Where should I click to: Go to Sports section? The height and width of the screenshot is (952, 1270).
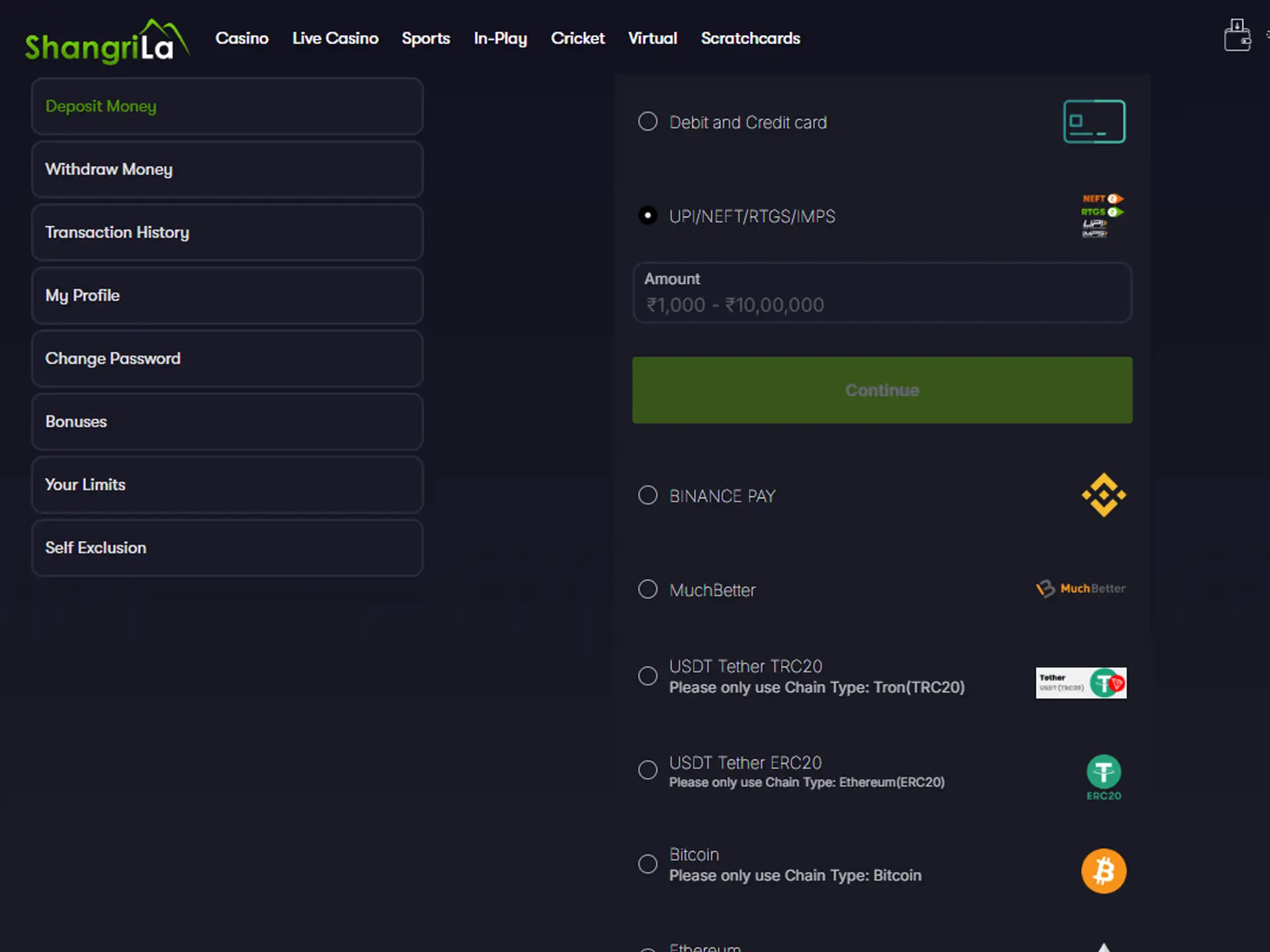(426, 38)
